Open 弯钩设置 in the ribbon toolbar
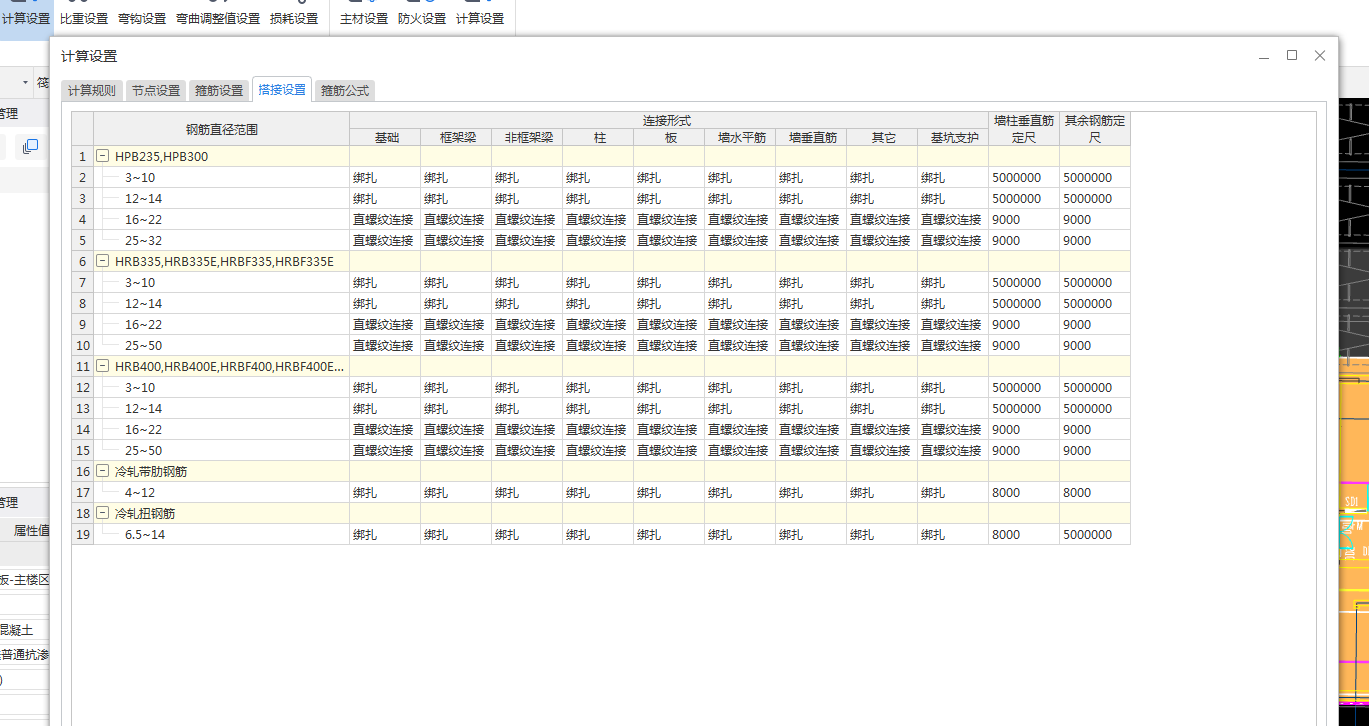 coord(142,19)
